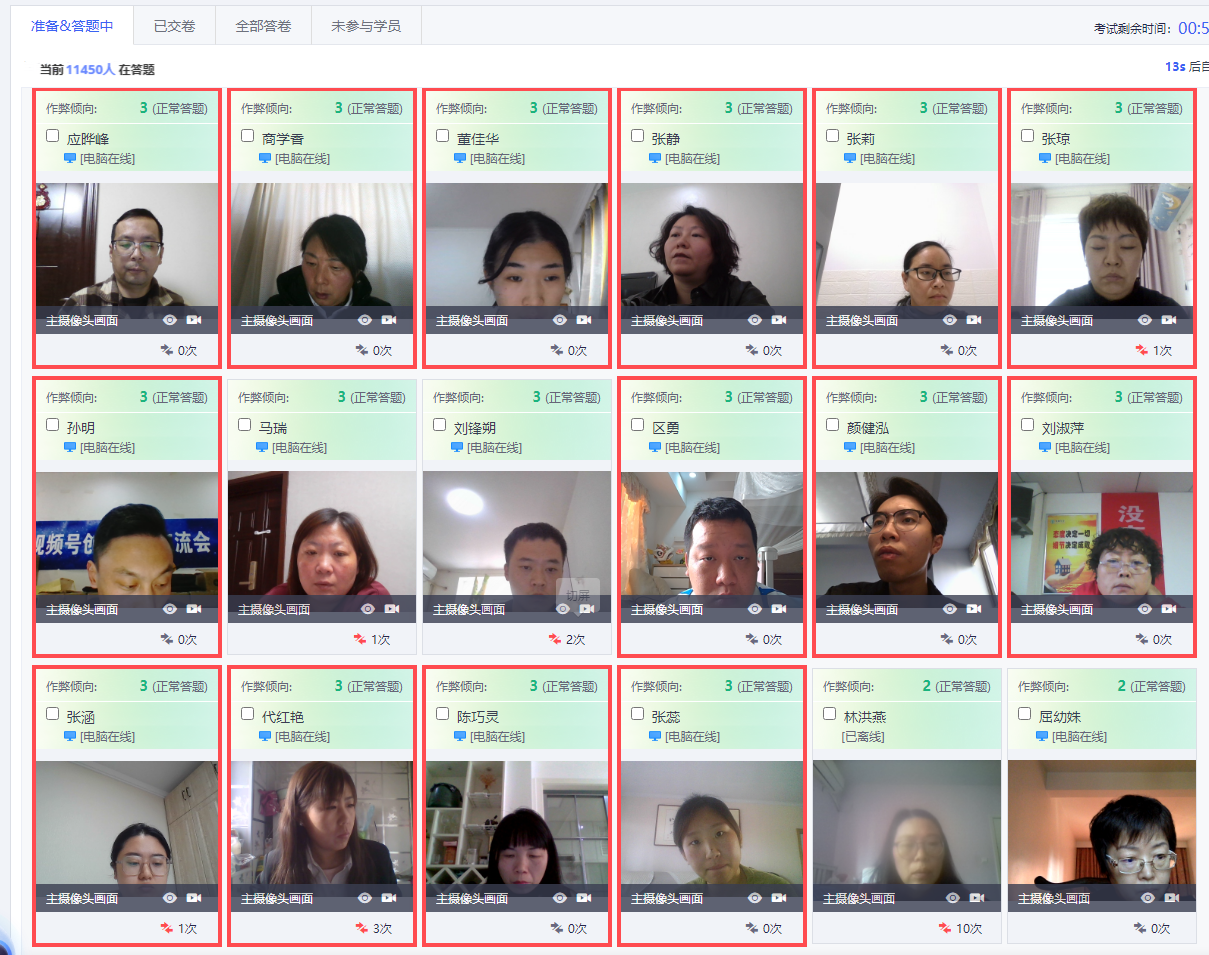This screenshot has height=955, width=1209.
Task: Toggle eye view icon on 张涵's feed
Action: click(170, 898)
